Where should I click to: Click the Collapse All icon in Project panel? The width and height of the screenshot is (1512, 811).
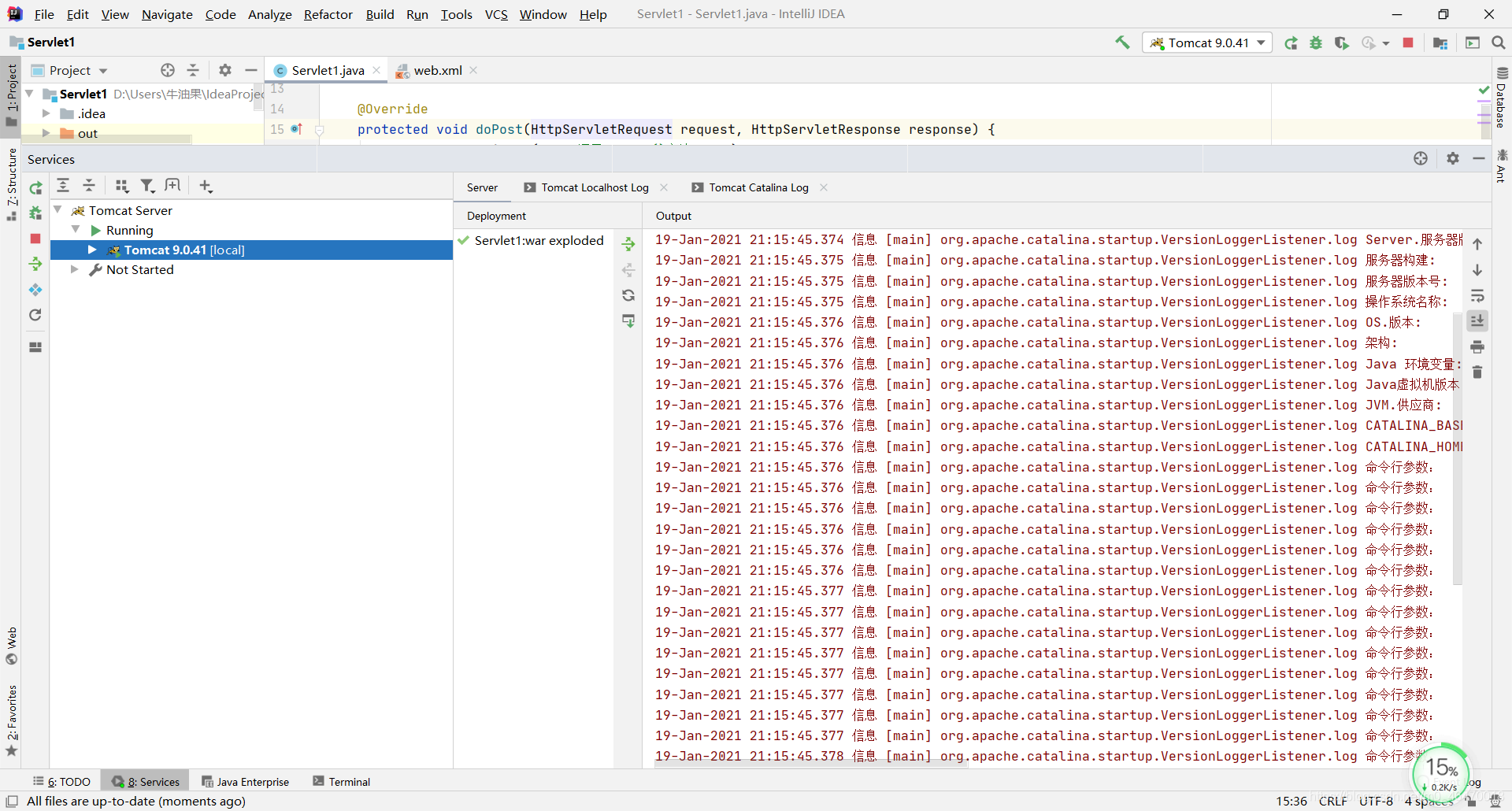[x=193, y=70]
